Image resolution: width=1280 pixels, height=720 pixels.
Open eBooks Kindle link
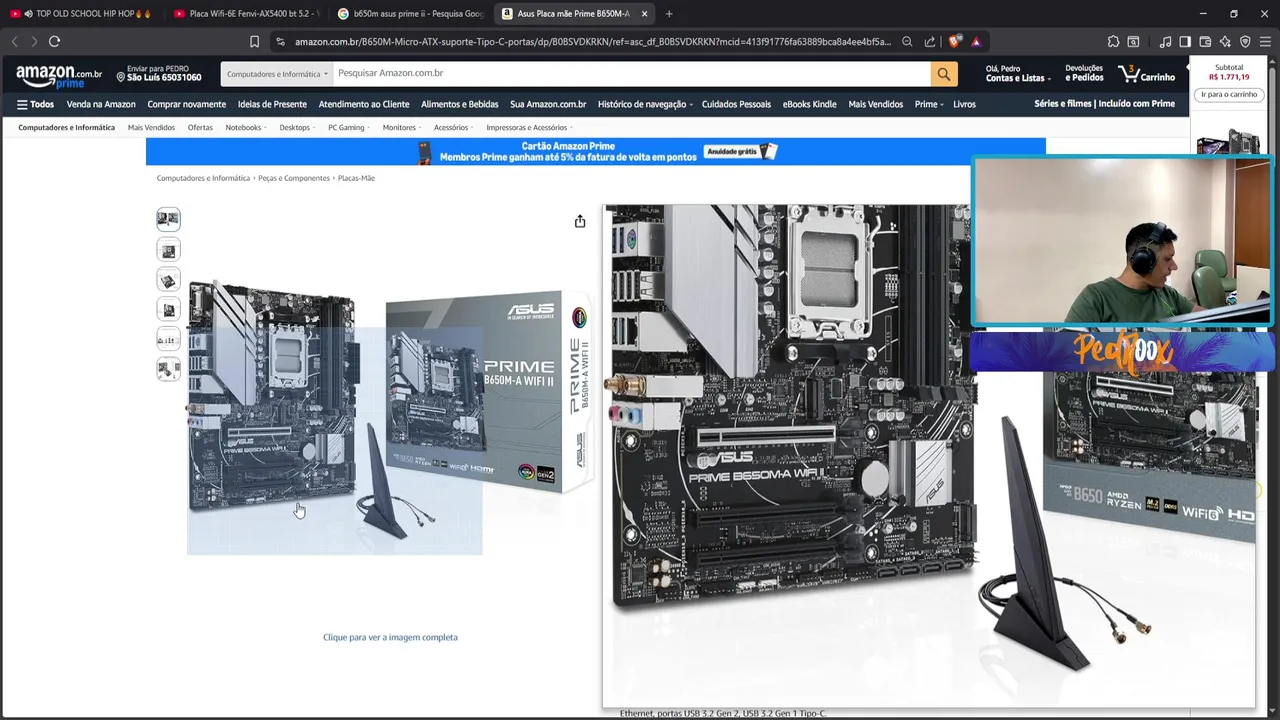click(810, 104)
